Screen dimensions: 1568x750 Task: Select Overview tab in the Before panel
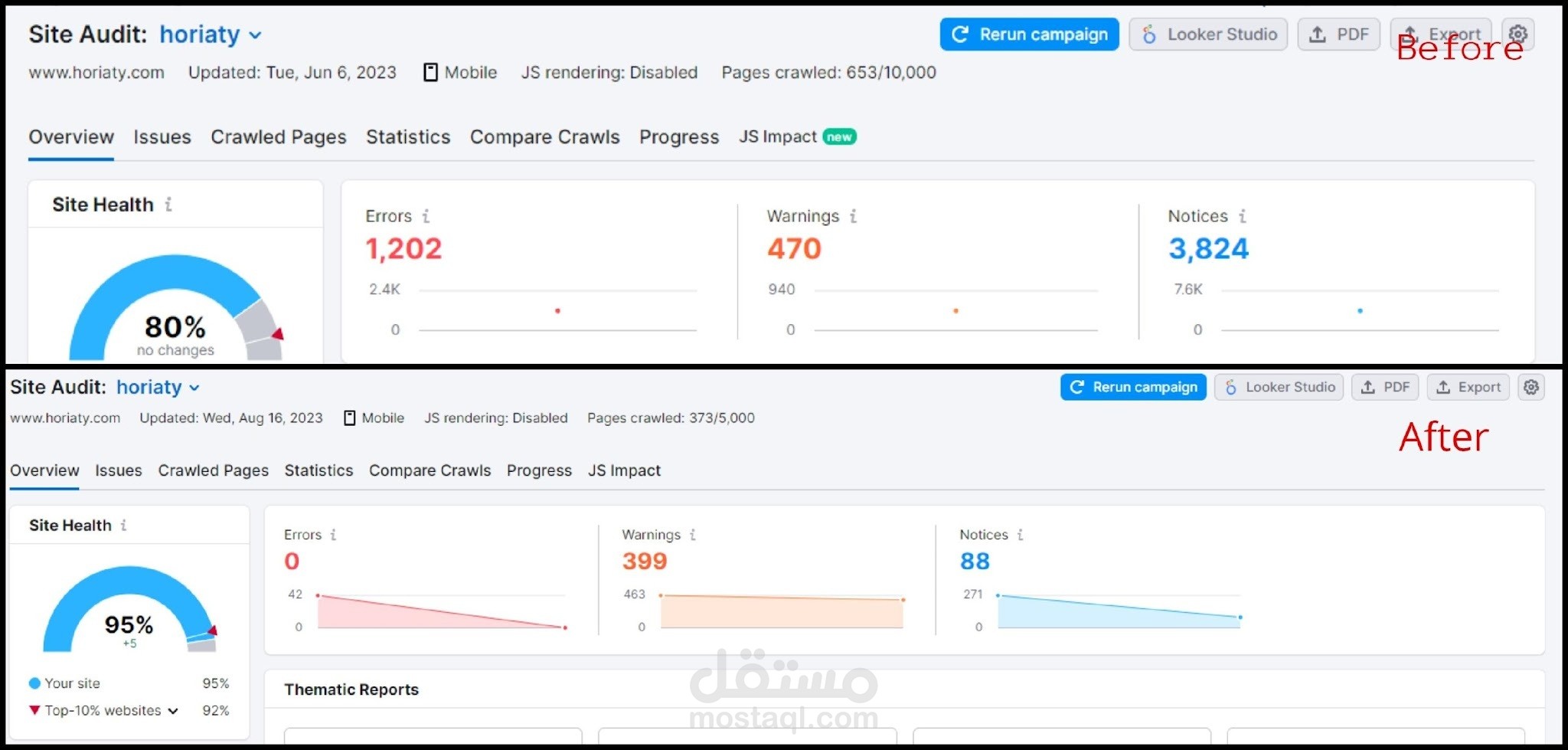pos(71,137)
